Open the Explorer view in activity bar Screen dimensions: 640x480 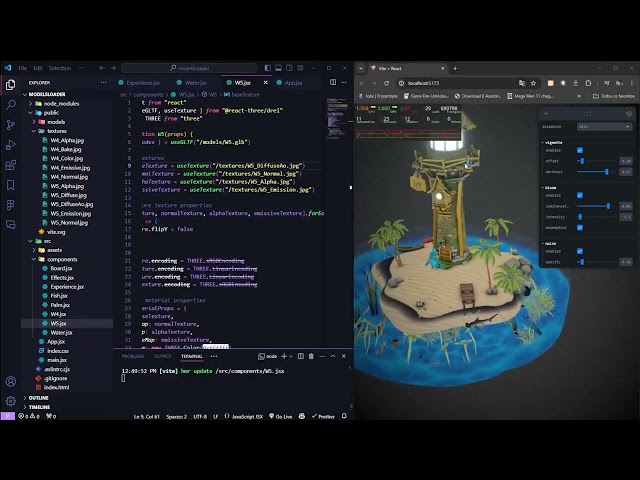coord(11,85)
